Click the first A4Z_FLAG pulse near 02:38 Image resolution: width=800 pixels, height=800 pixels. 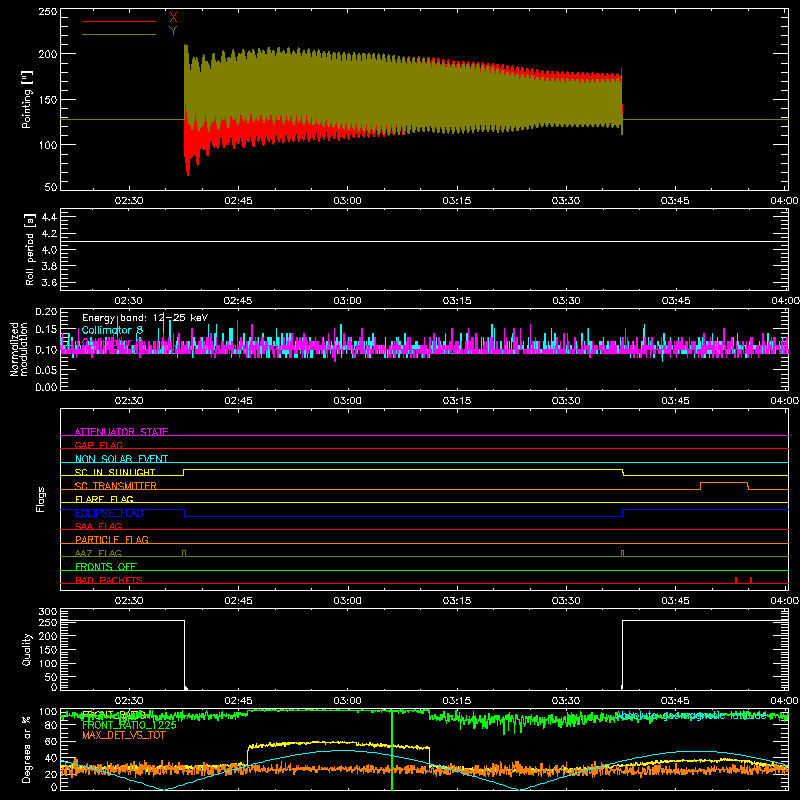pyautogui.click(x=184, y=553)
